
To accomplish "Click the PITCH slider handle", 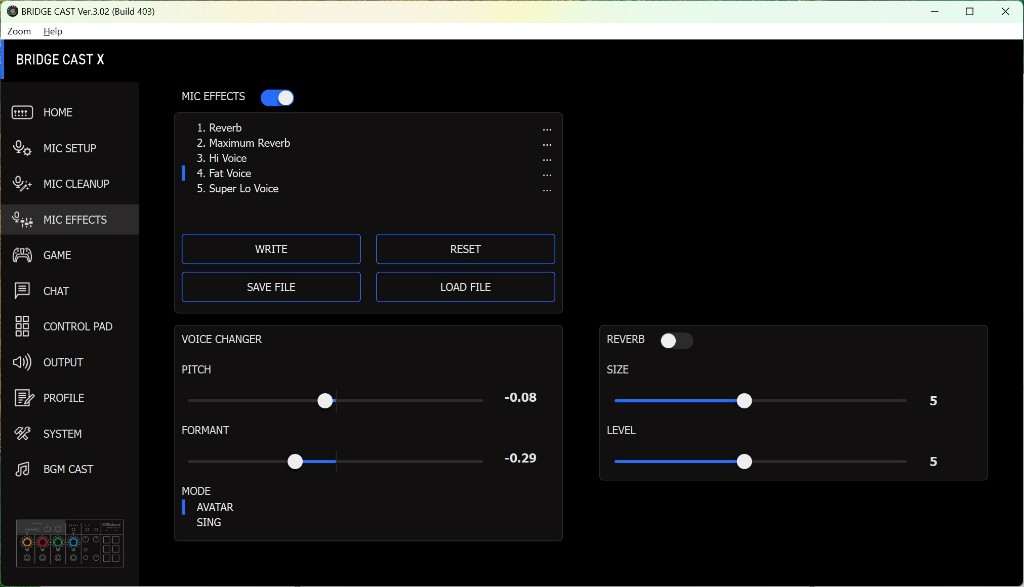I will click(x=325, y=401).
